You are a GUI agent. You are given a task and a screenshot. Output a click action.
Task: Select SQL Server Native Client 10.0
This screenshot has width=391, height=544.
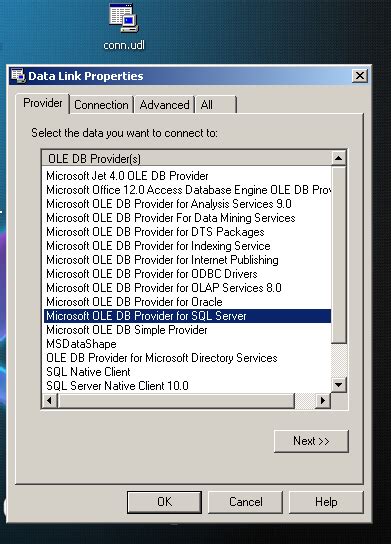tap(187, 386)
